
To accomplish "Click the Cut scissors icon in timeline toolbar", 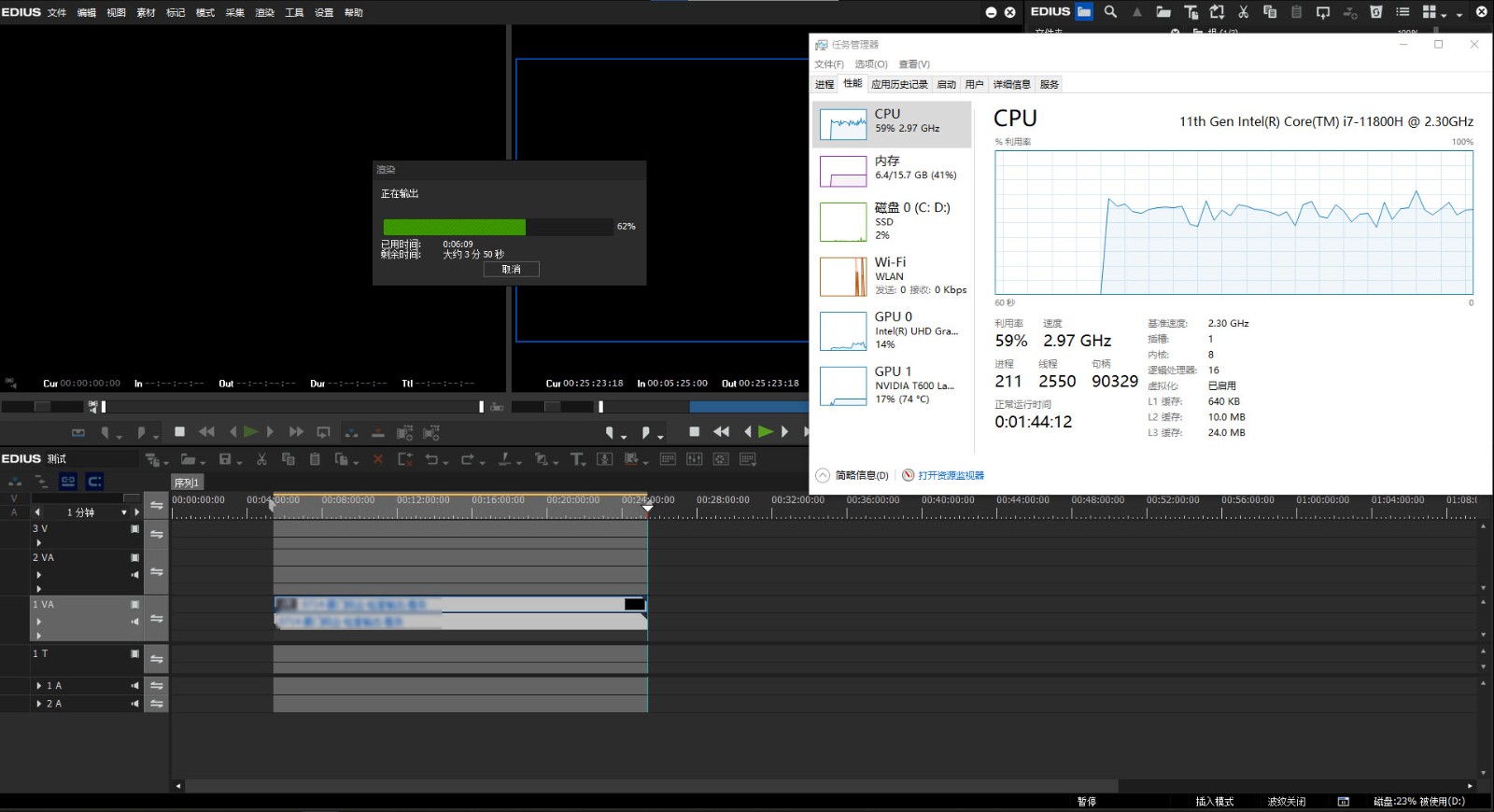I will click(261, 459).
